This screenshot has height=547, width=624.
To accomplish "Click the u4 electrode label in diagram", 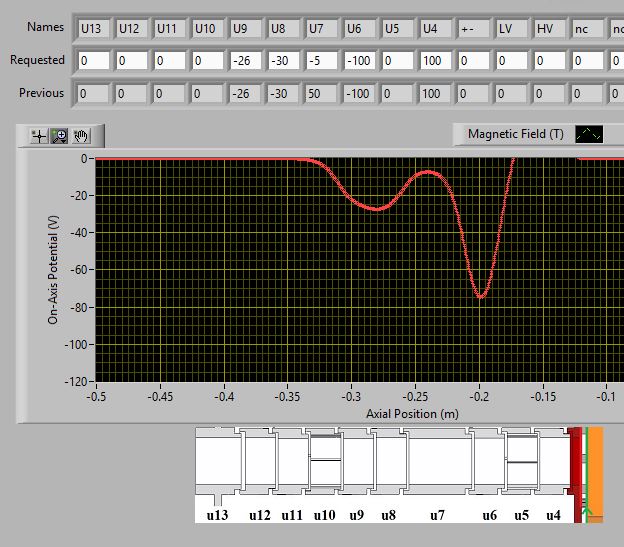I will 553,515.
